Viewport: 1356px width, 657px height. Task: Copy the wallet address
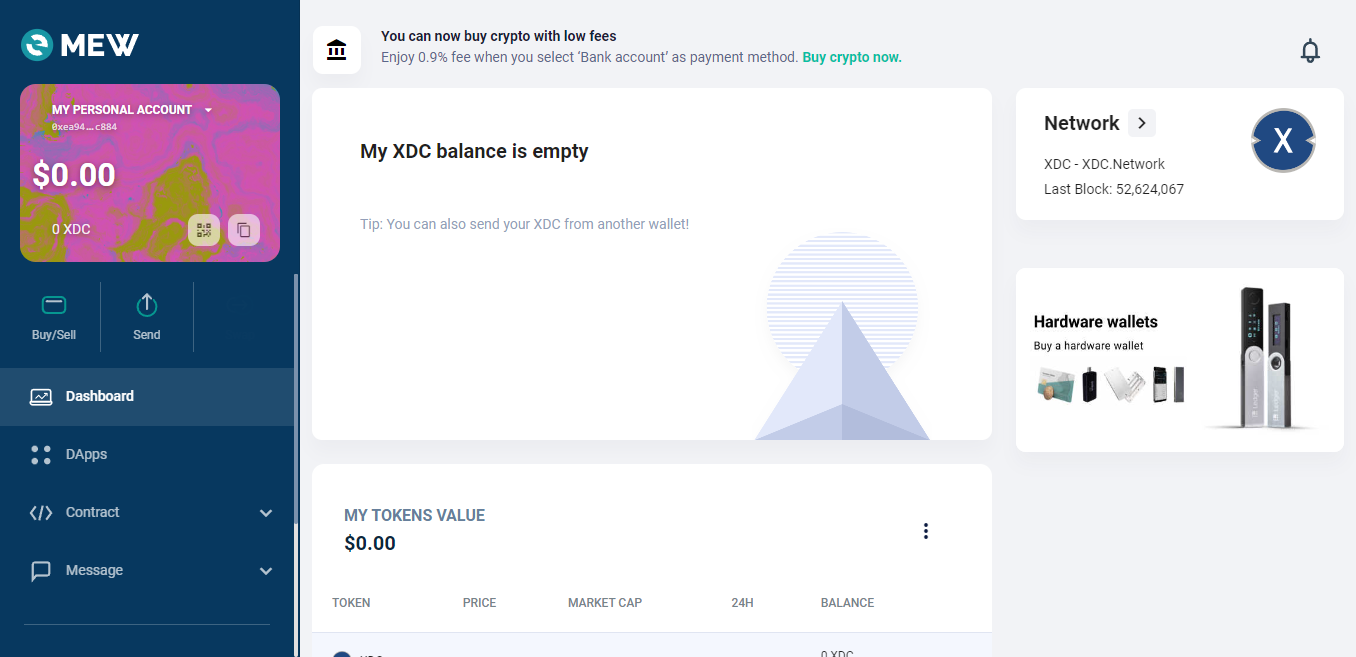tap(244, 230)
